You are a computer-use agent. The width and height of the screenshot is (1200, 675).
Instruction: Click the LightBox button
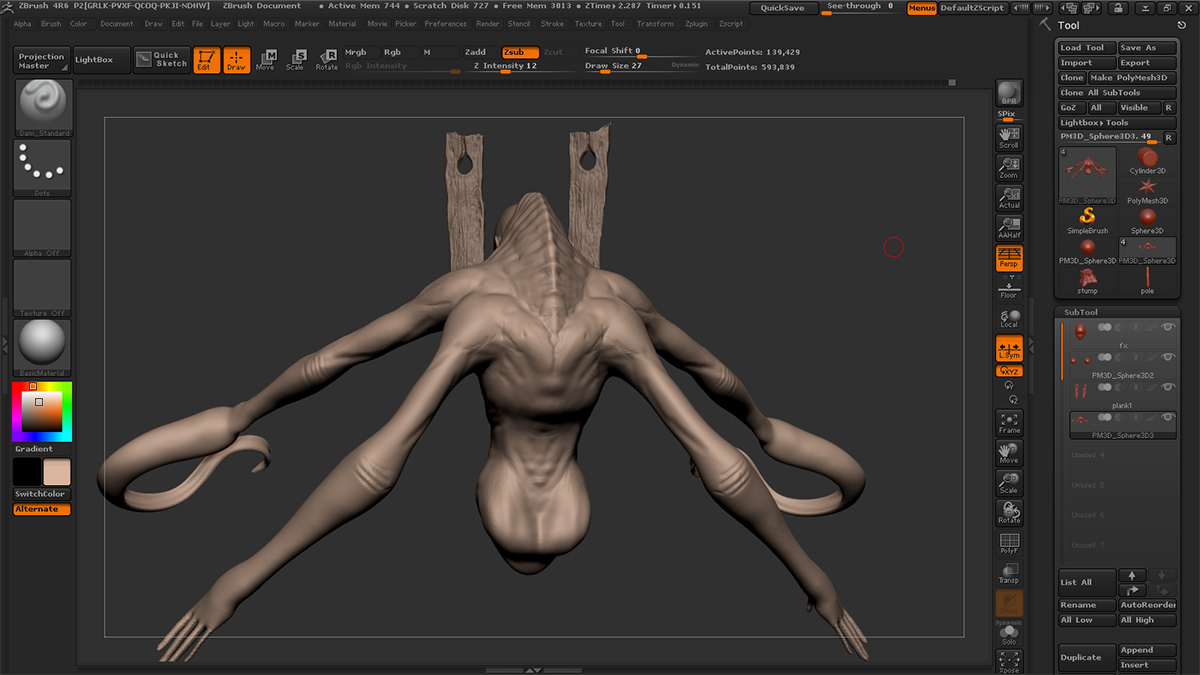tap(100, 60)
